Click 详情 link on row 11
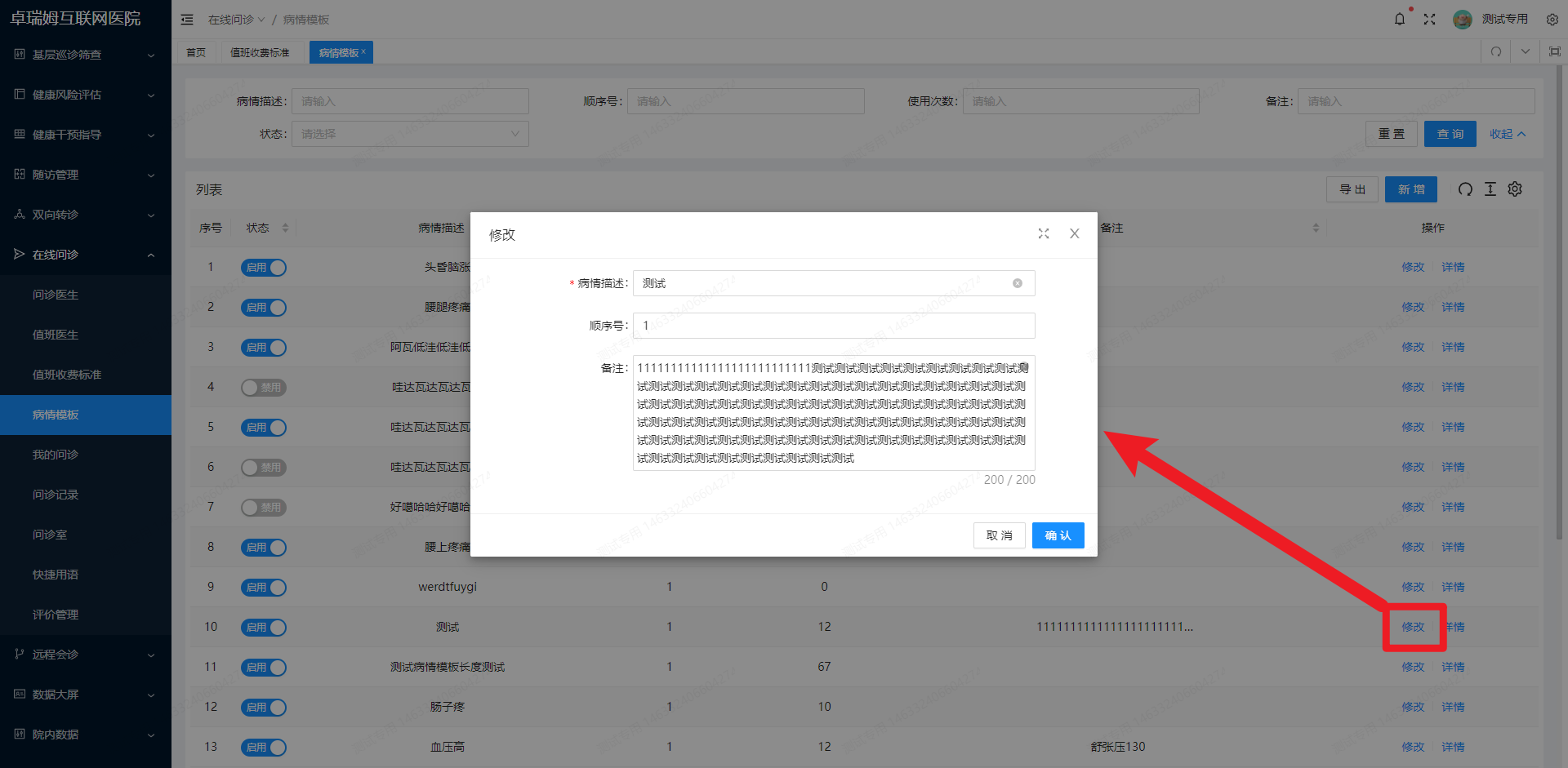This screenshot has height=768, width=1568. click(x=1453, y=667)
